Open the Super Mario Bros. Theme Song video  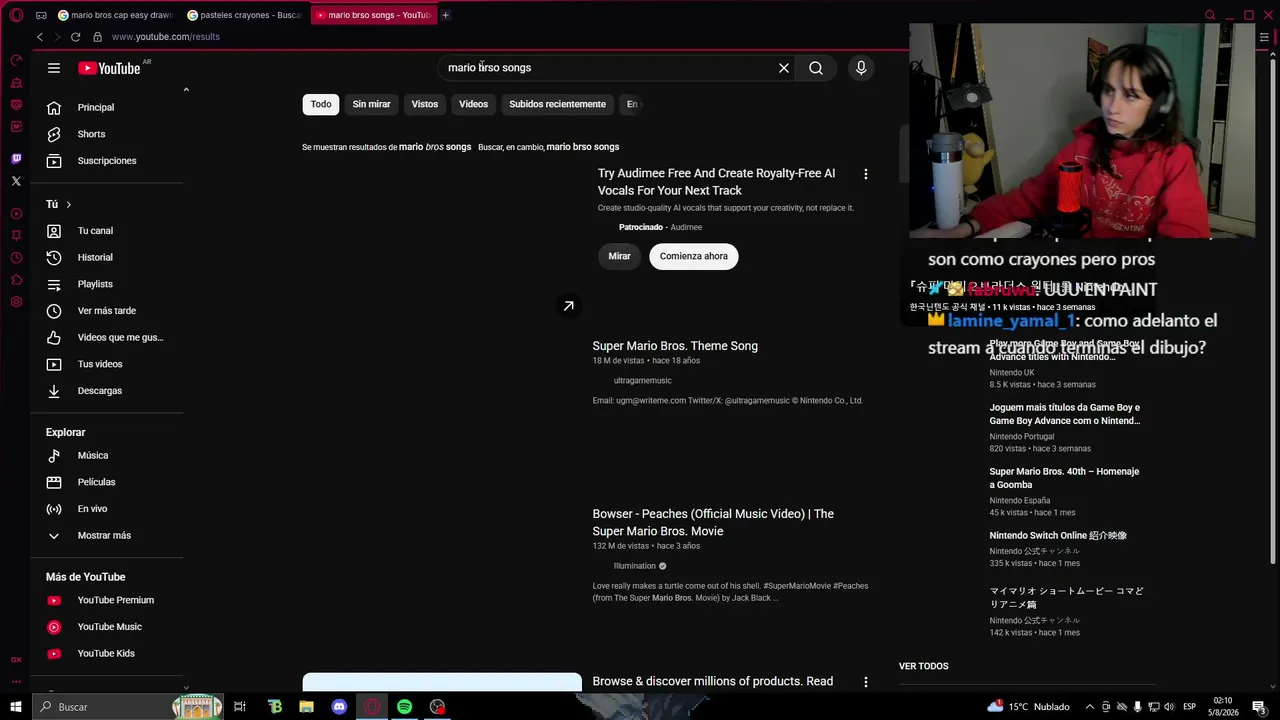click(x=675, y=346)
